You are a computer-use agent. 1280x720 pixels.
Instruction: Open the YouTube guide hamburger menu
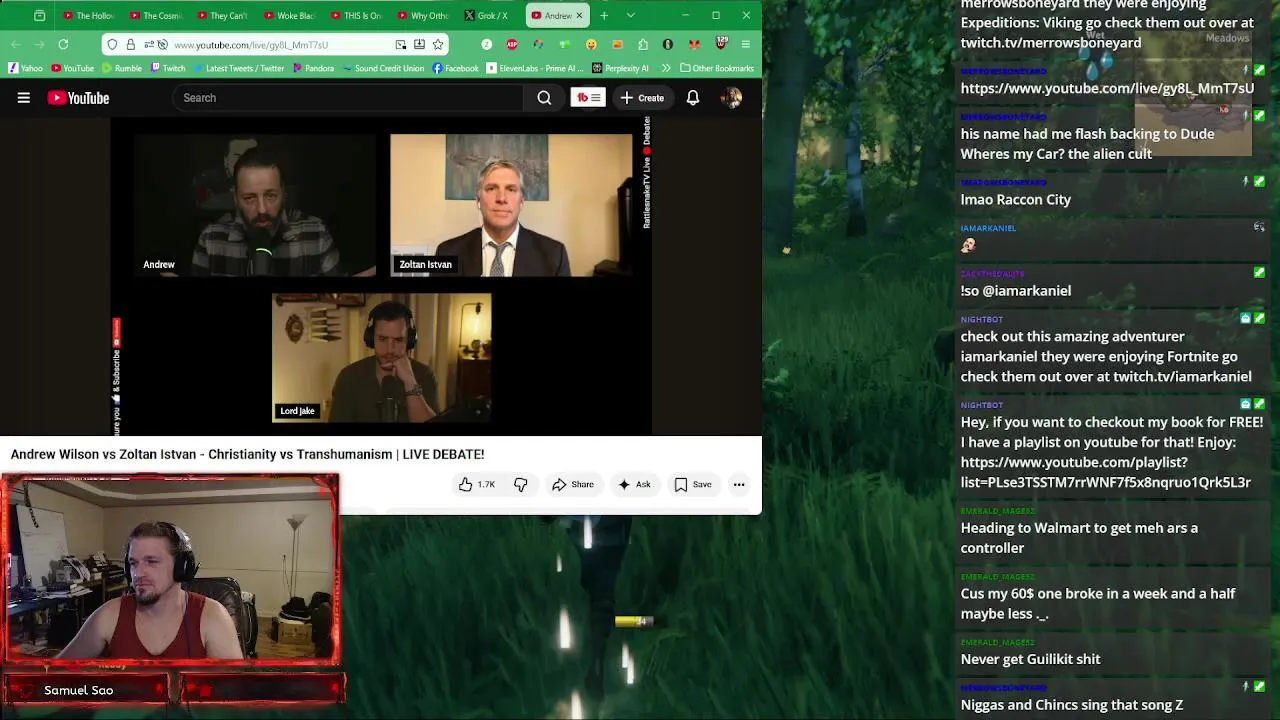click(x=23, y=98)
